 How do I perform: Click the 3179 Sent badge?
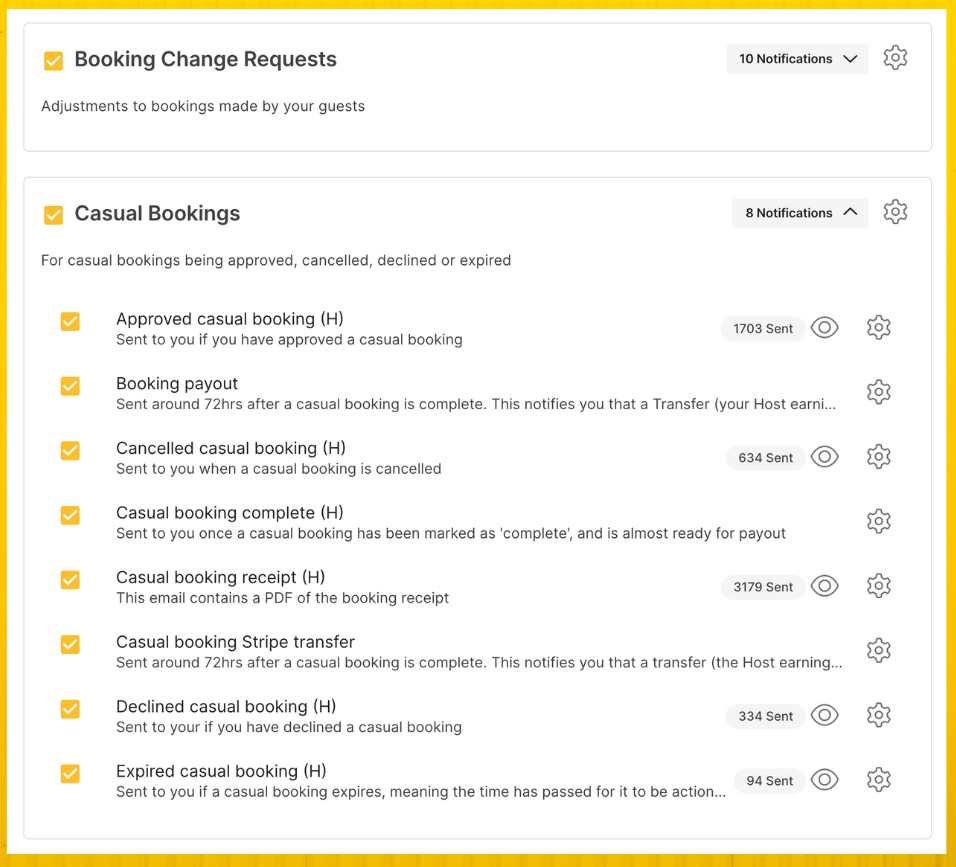(x=763, y=587)
